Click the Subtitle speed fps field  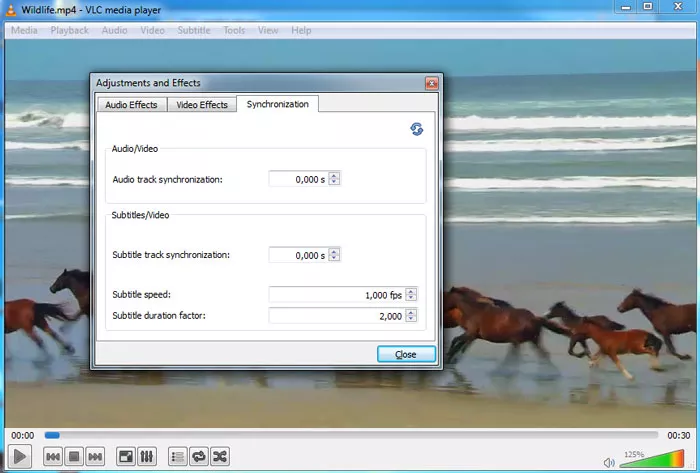pyautogui.click(x=337, y=295)
